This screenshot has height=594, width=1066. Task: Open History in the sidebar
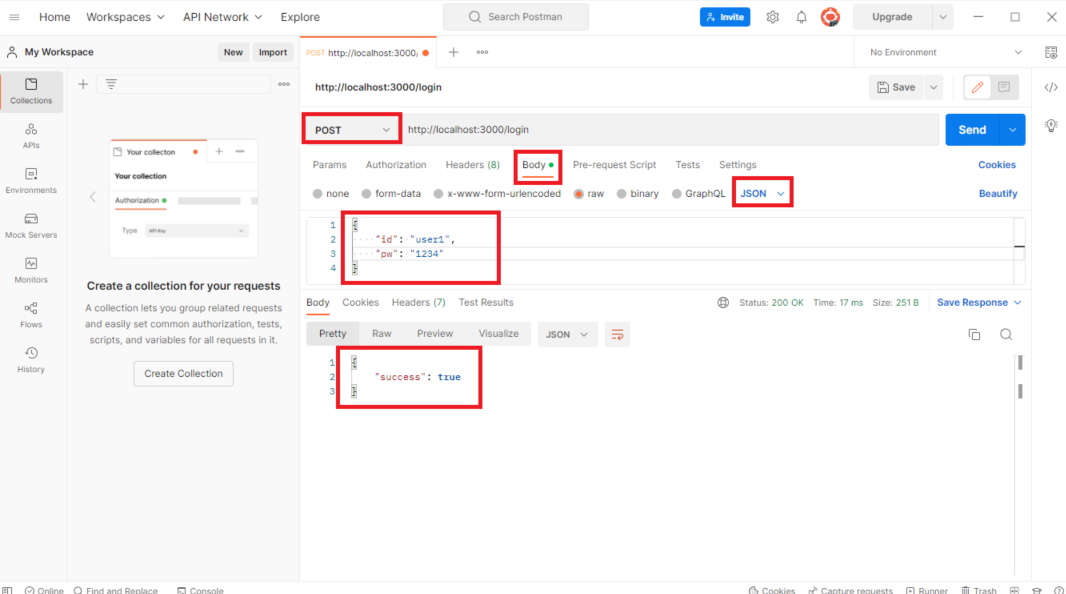[31, 360]
